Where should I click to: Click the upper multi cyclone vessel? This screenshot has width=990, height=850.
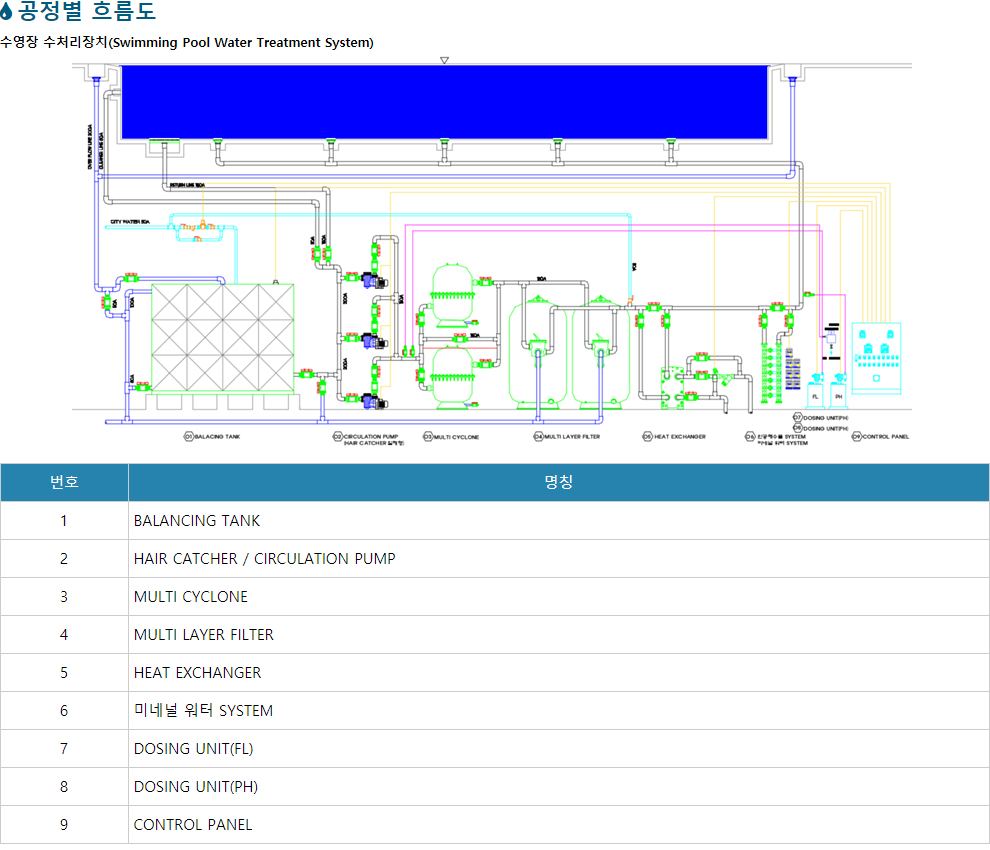[452, 296]
